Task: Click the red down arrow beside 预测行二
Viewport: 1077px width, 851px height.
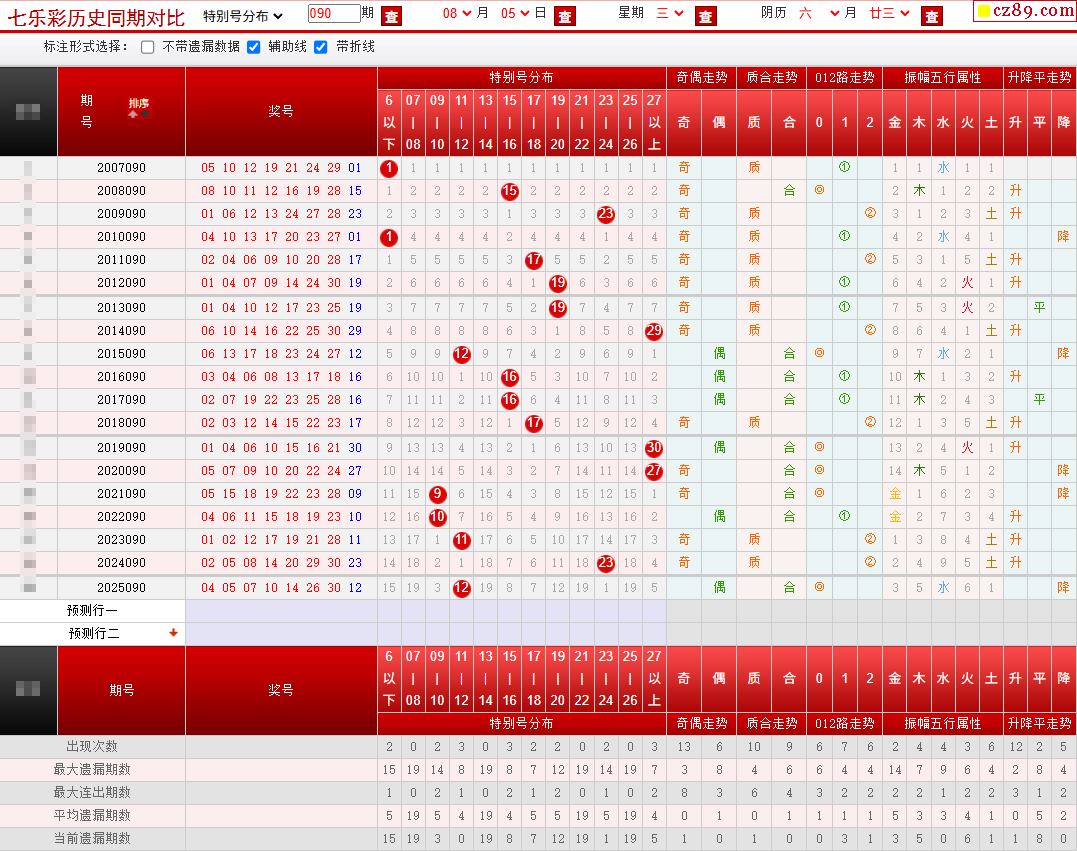Action: 173,633
